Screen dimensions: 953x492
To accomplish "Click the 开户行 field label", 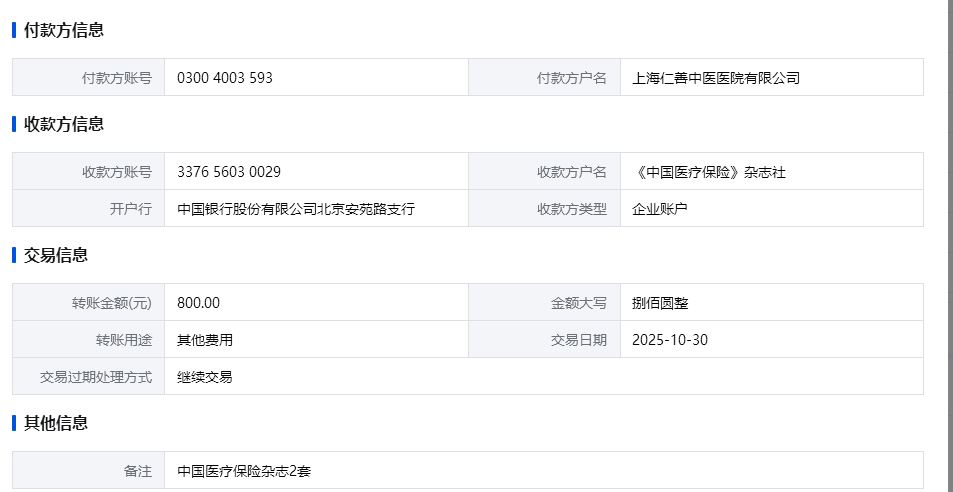I will coord(131,209).
